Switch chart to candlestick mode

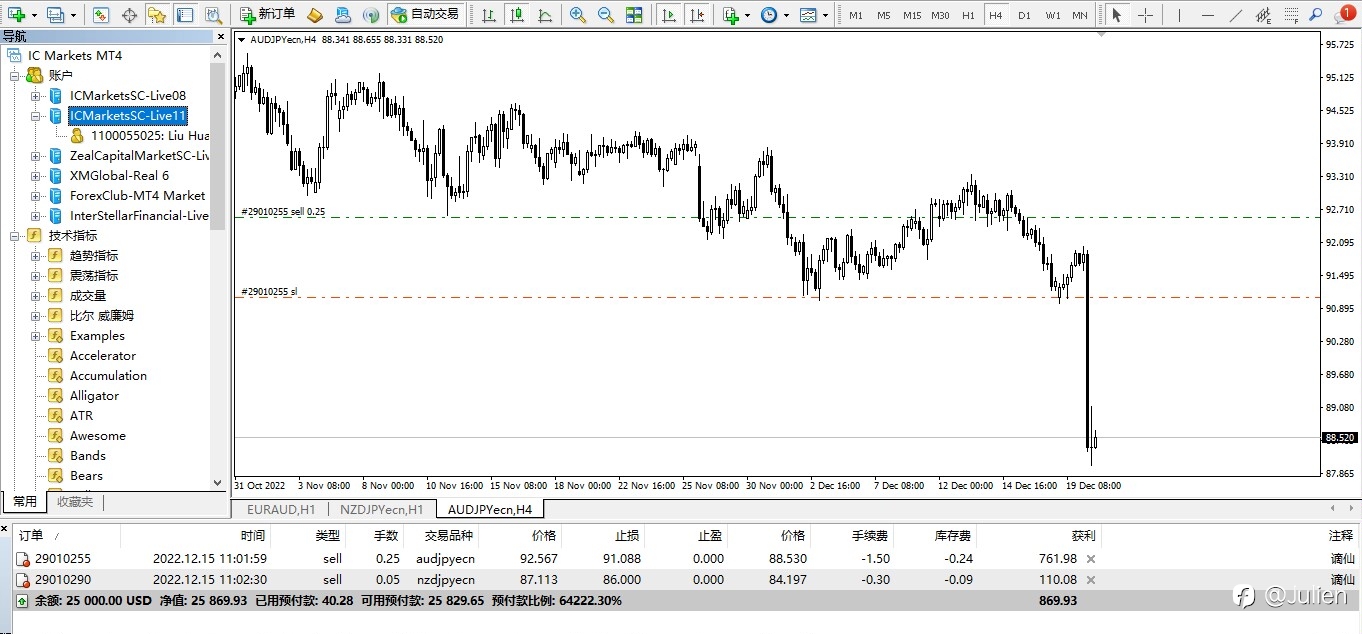(516, 15)
